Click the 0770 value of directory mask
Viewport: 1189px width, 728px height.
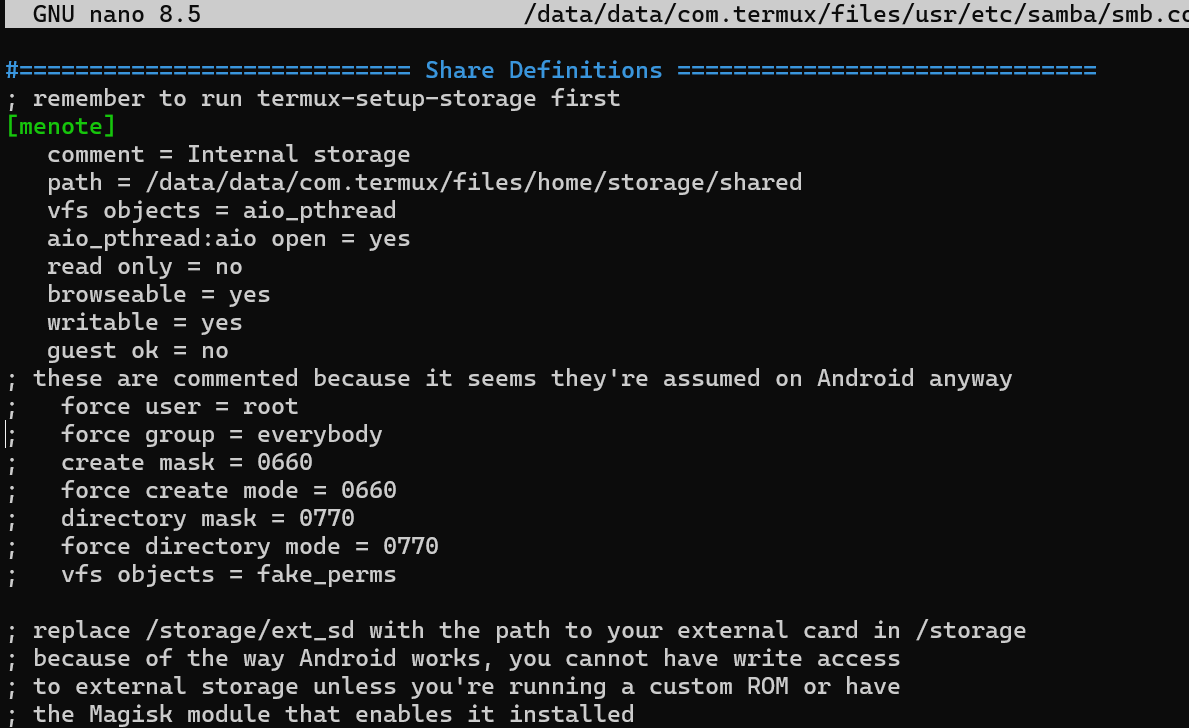point(327,519)
